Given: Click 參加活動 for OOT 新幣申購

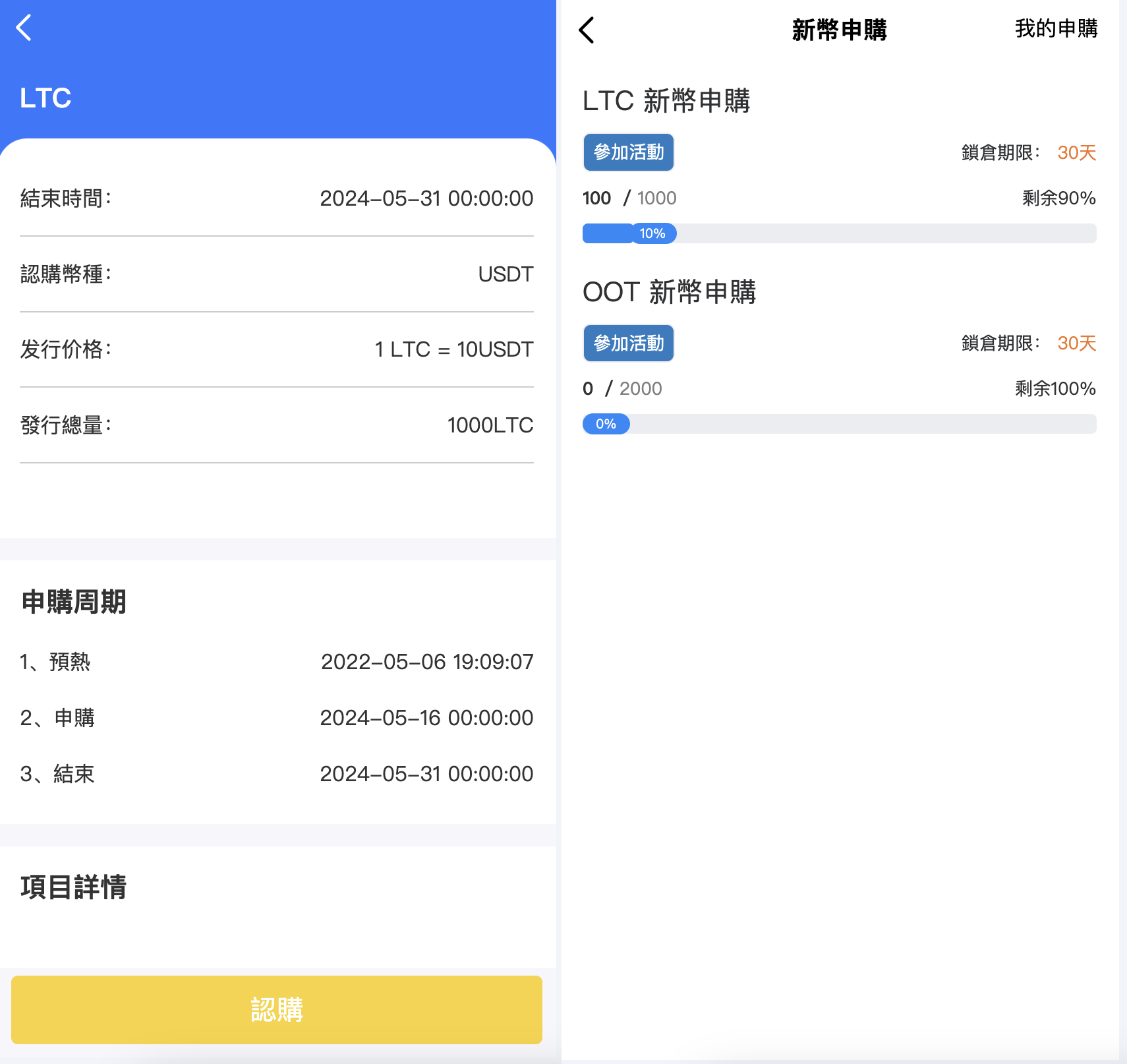Looking at the screenshot, I should [x=628, y=343].
